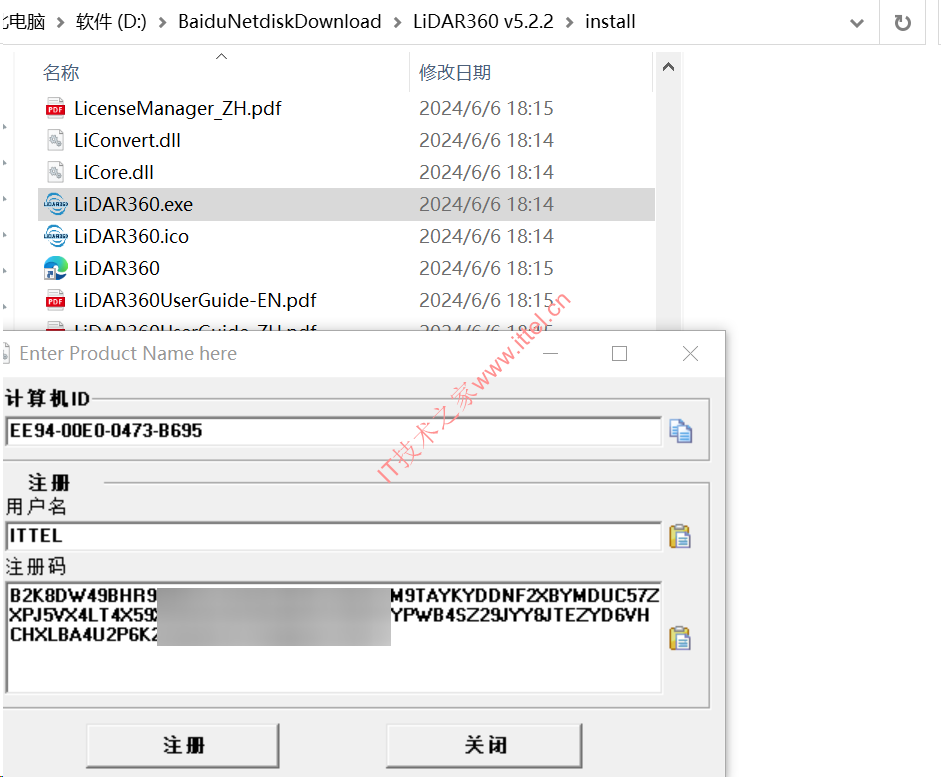This screenshot has height=777, width=941.
Task: Select the file LicenseManager_ZH.pdf
Action: point(178,109)
